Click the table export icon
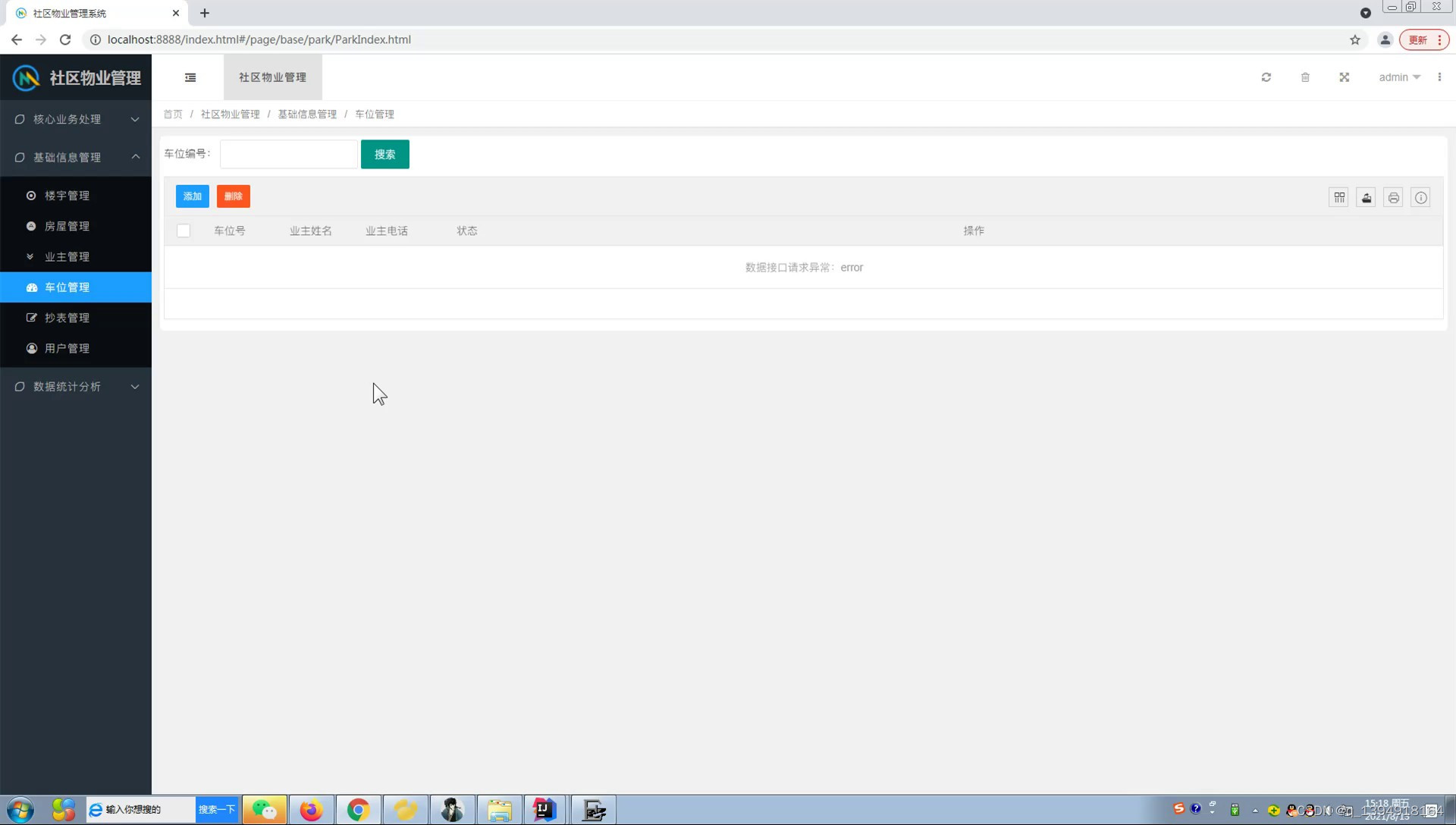Image resolution: width=1456 pixels, height=825 pixels. [1367, 198]
